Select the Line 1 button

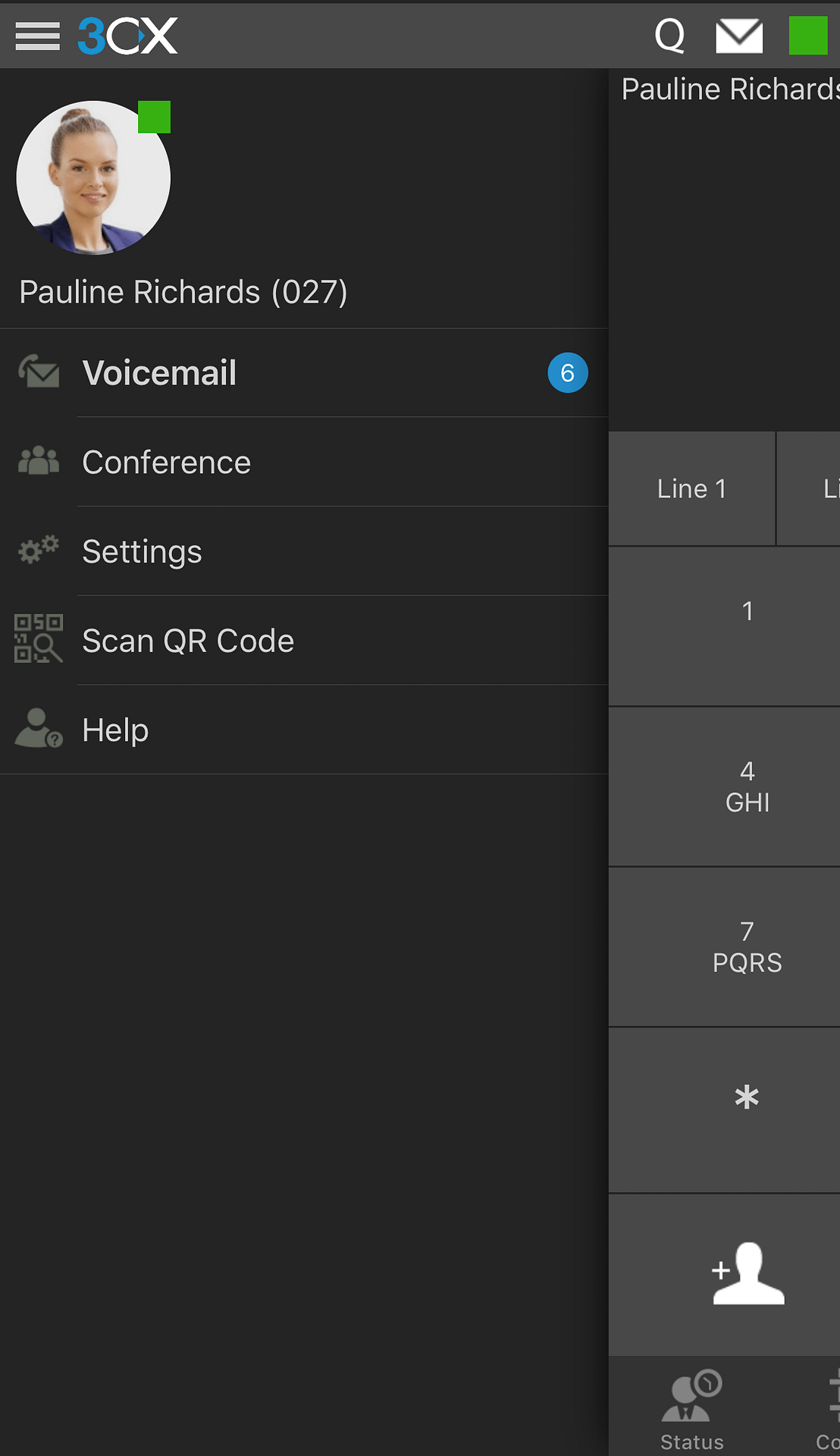pos(692,489)
